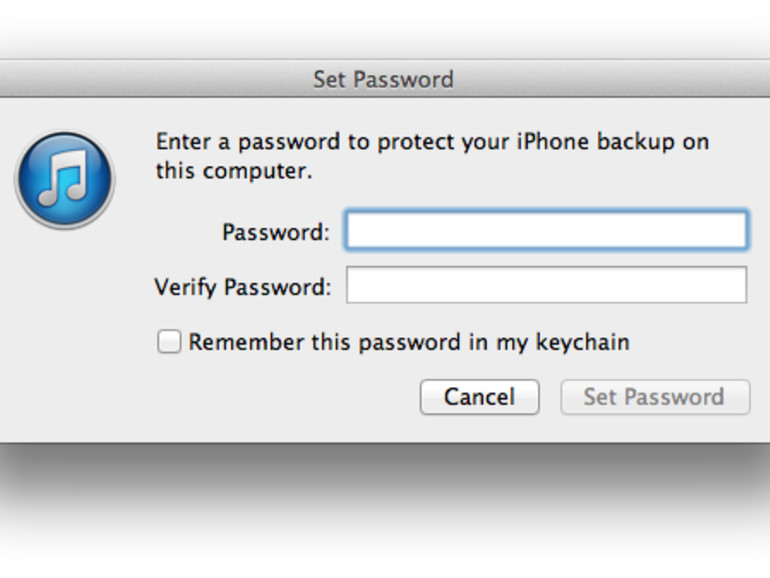The image size is (770, 578).
Task: Click the dimmed Set Password button
Action: point(655,397)
